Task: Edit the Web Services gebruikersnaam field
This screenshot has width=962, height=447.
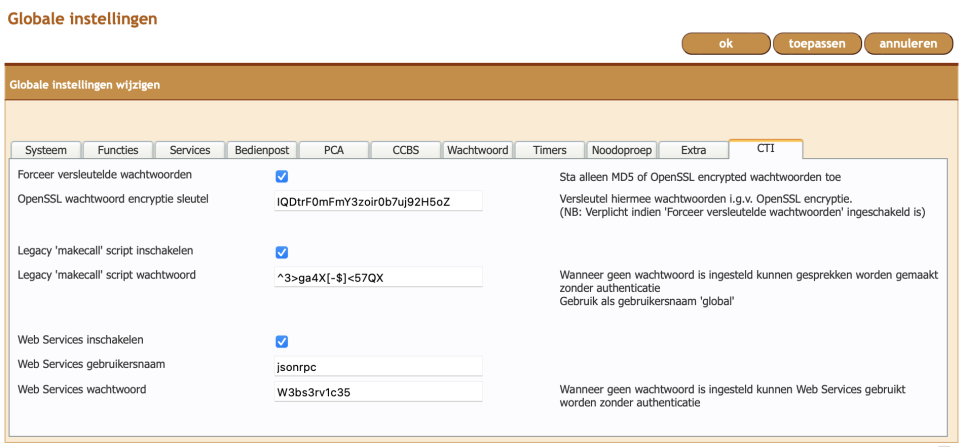Action: click(379, 366)
